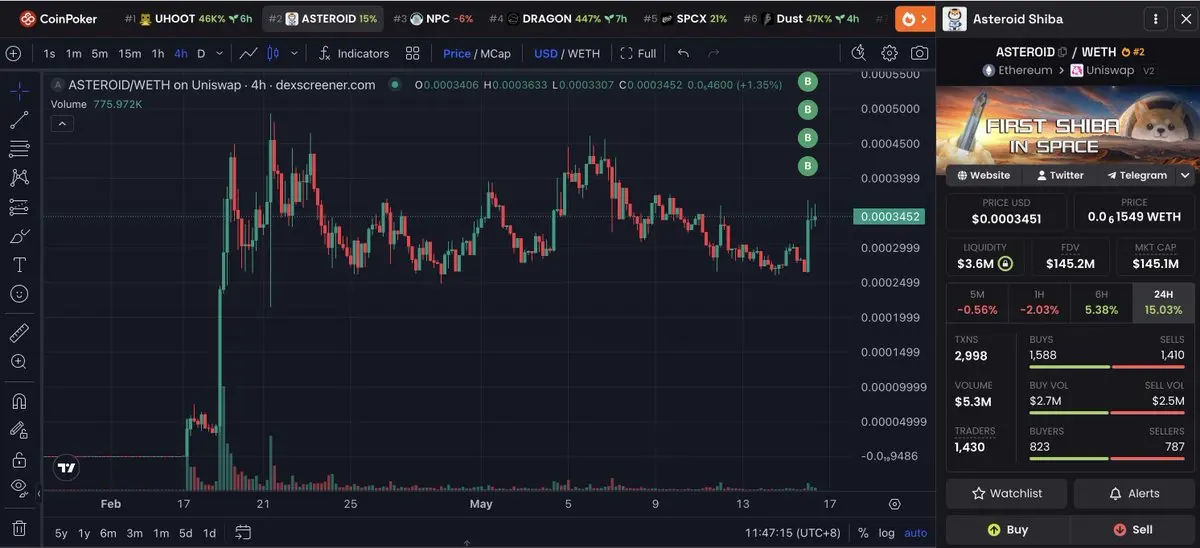Collapse the Asteroid Shiba panel chevron

coord(1185,19)
